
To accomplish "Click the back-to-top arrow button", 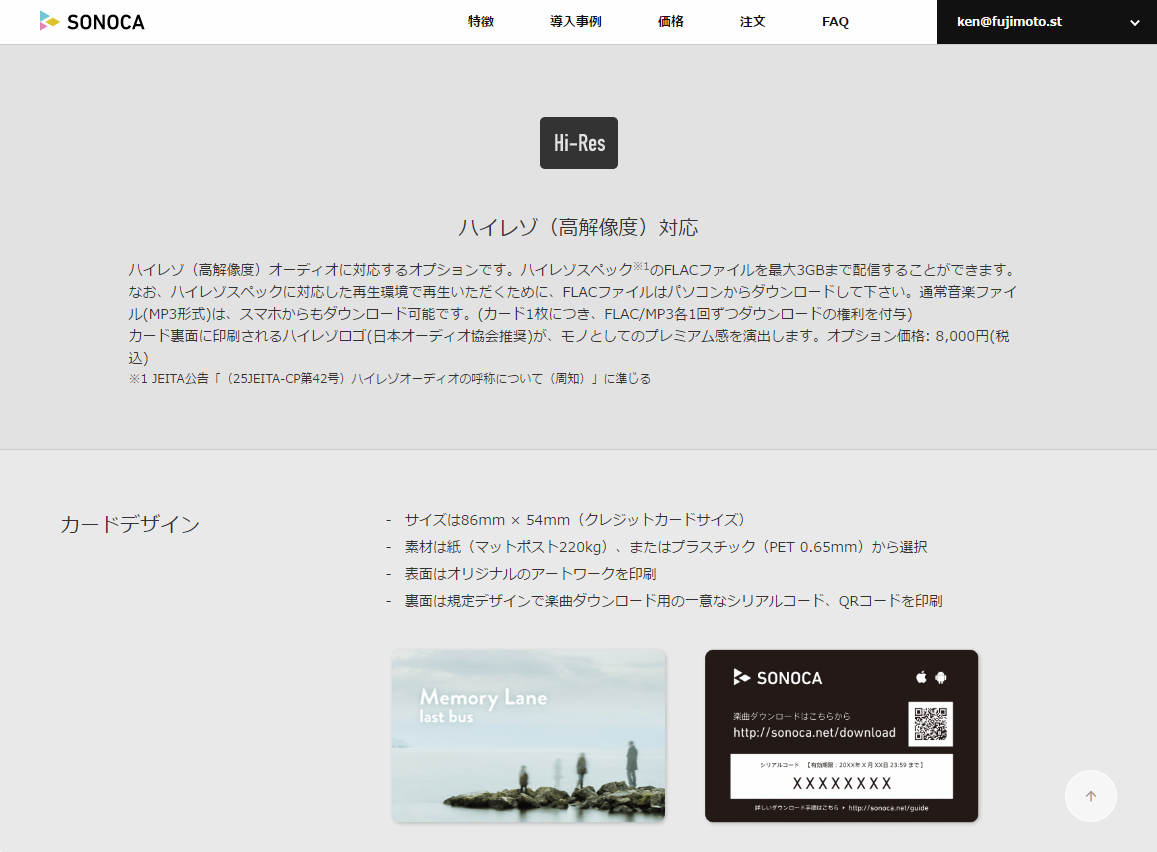I will click(1091, 796).
